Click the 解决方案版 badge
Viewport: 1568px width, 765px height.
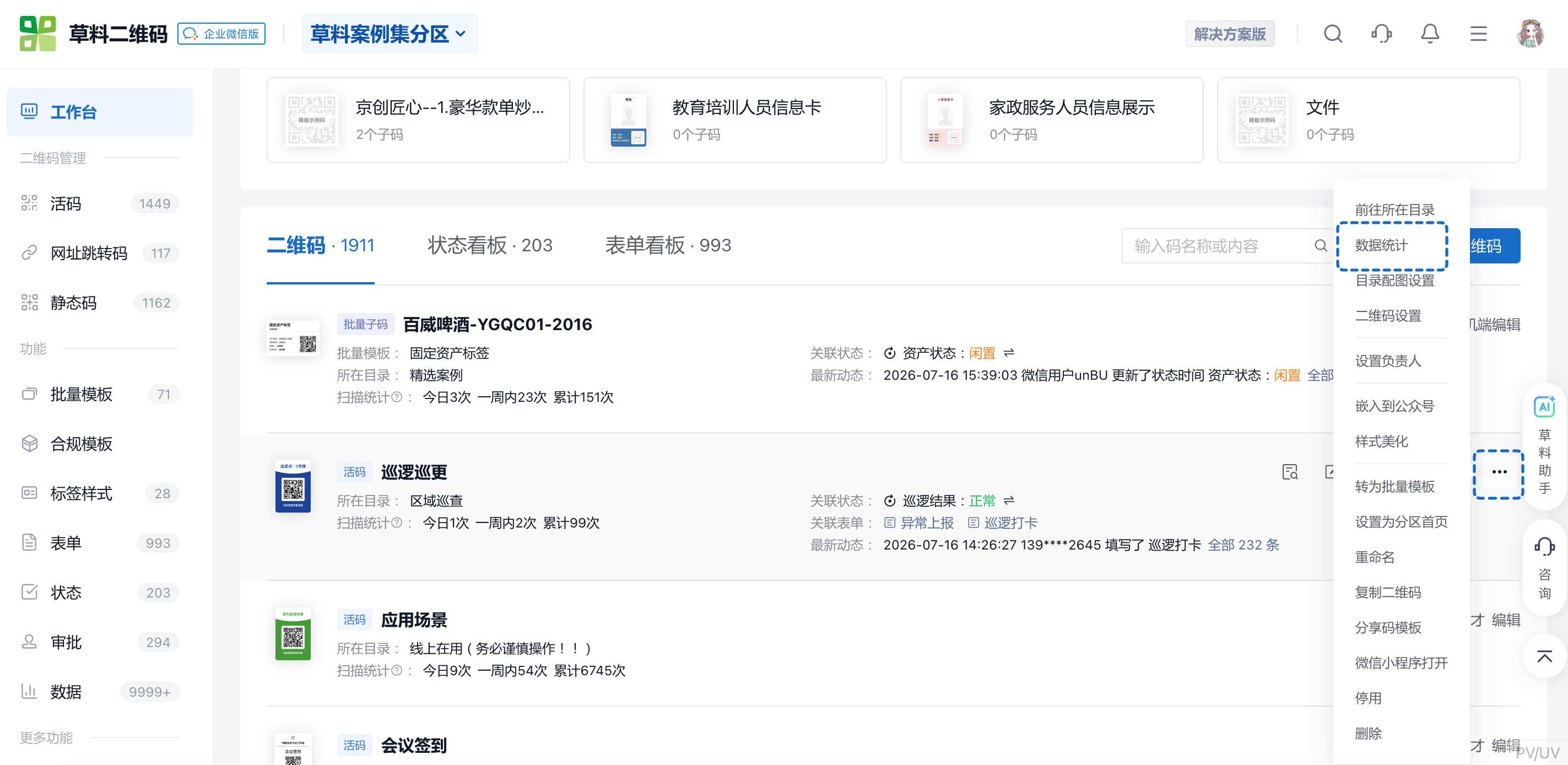(x=1230, y=34)
